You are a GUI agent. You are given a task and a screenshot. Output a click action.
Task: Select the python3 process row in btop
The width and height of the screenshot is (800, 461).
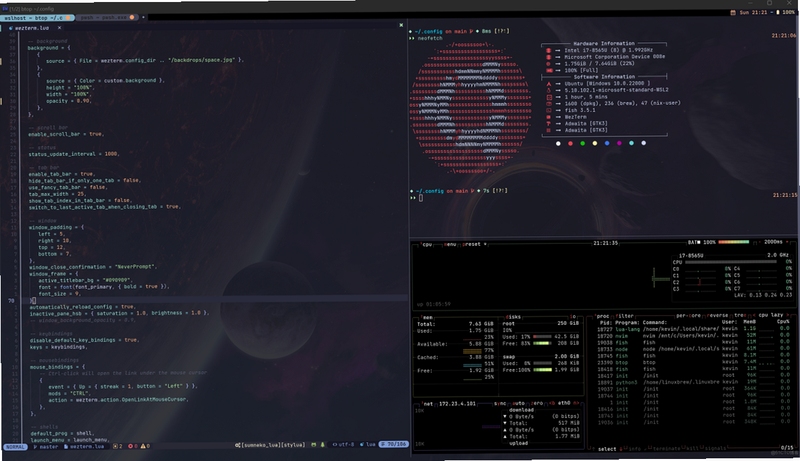693,382
